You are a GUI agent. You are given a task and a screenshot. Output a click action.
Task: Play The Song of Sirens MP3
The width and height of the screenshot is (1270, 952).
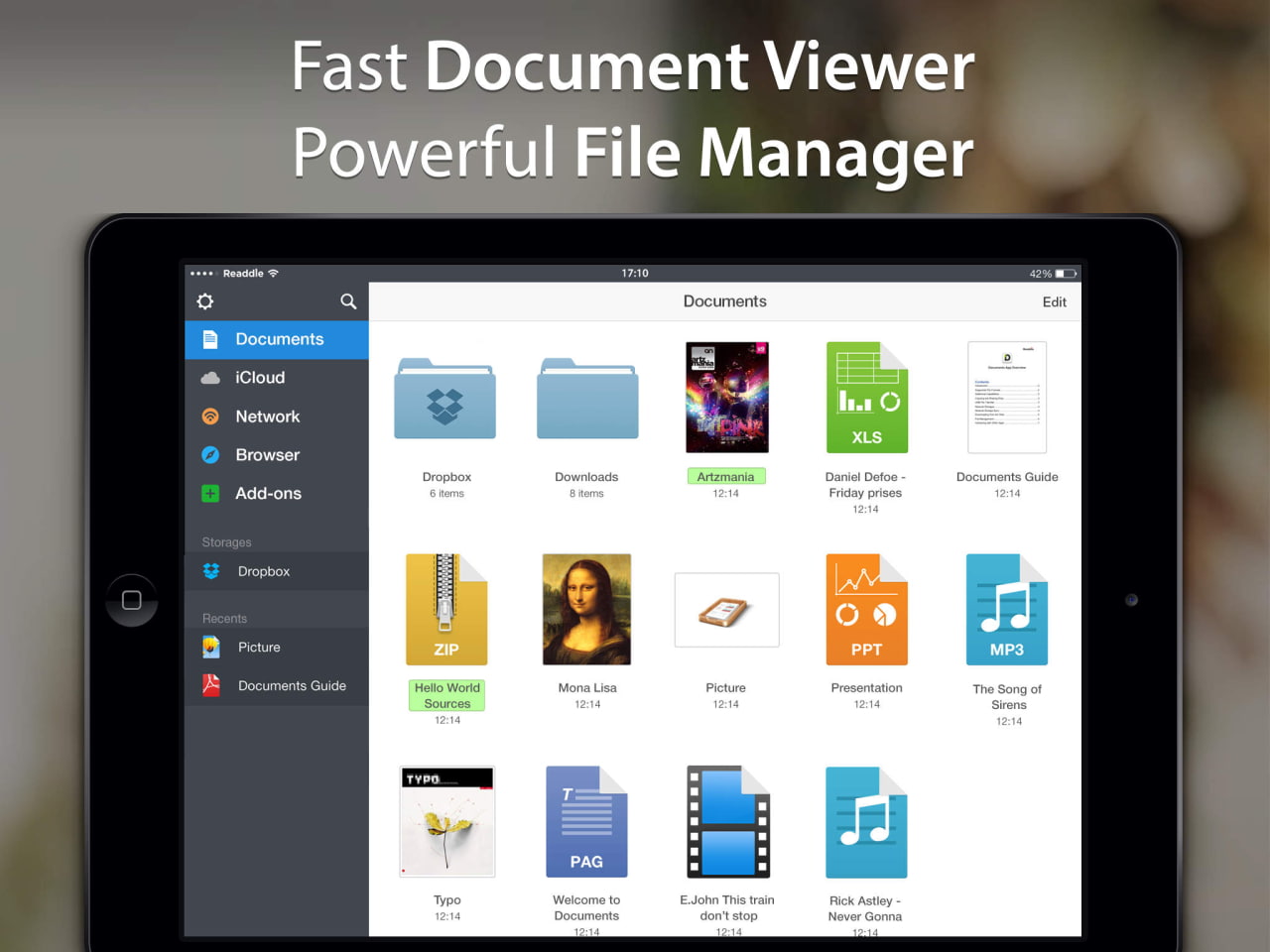(x=1006, y=610)
